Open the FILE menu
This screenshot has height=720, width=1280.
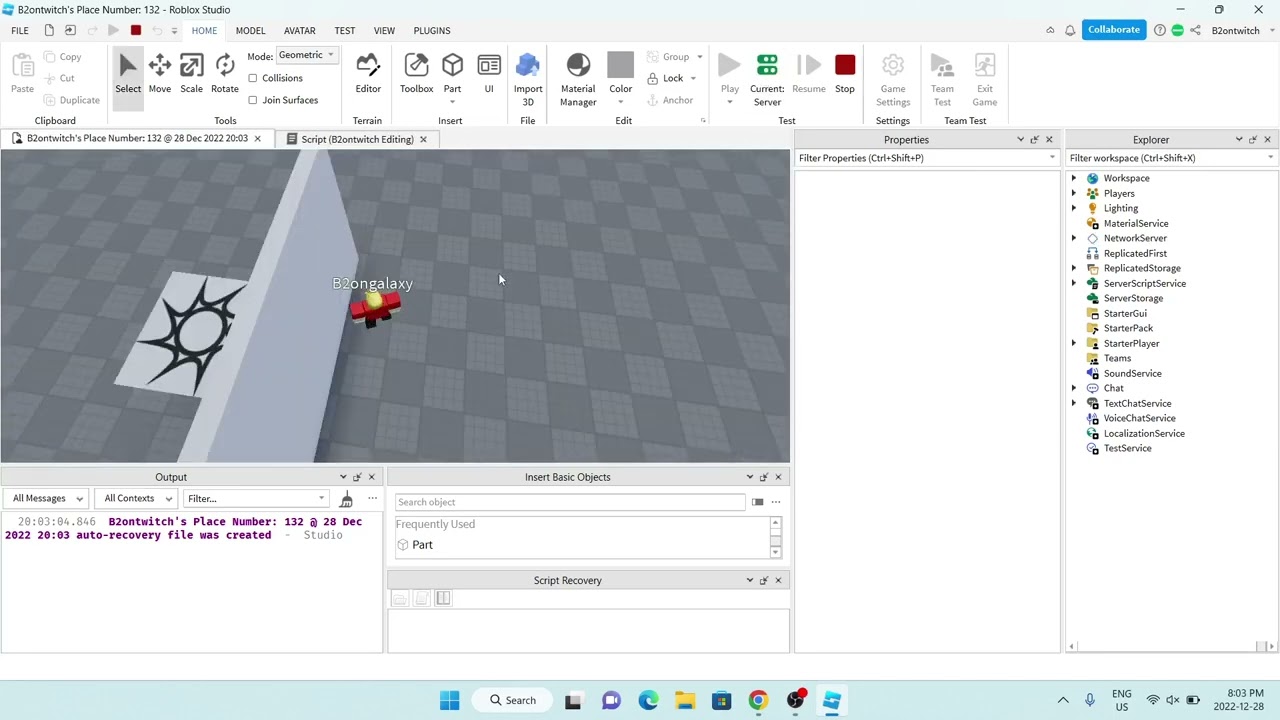(x=20, y=30)
